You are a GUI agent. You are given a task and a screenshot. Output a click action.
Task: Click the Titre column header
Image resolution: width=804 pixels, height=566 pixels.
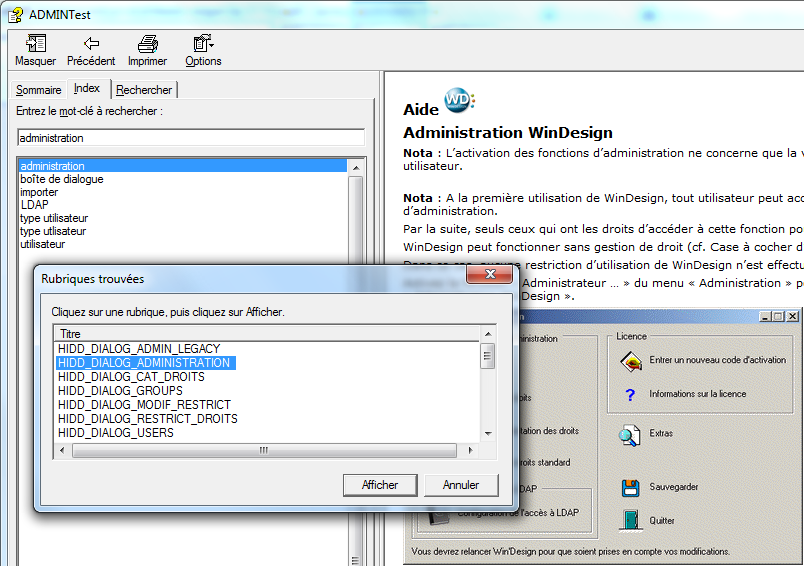267,334
